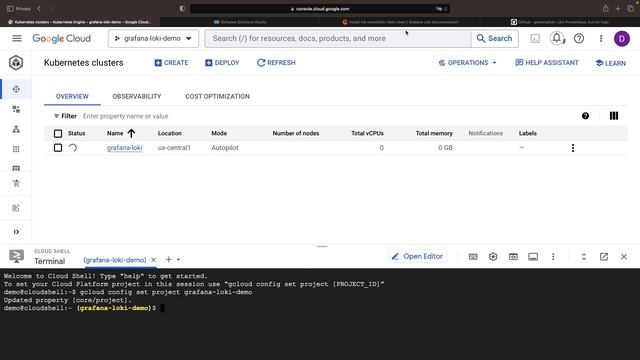
Task: Switch to the GitHub browser tab
Action: coord(560,22)
